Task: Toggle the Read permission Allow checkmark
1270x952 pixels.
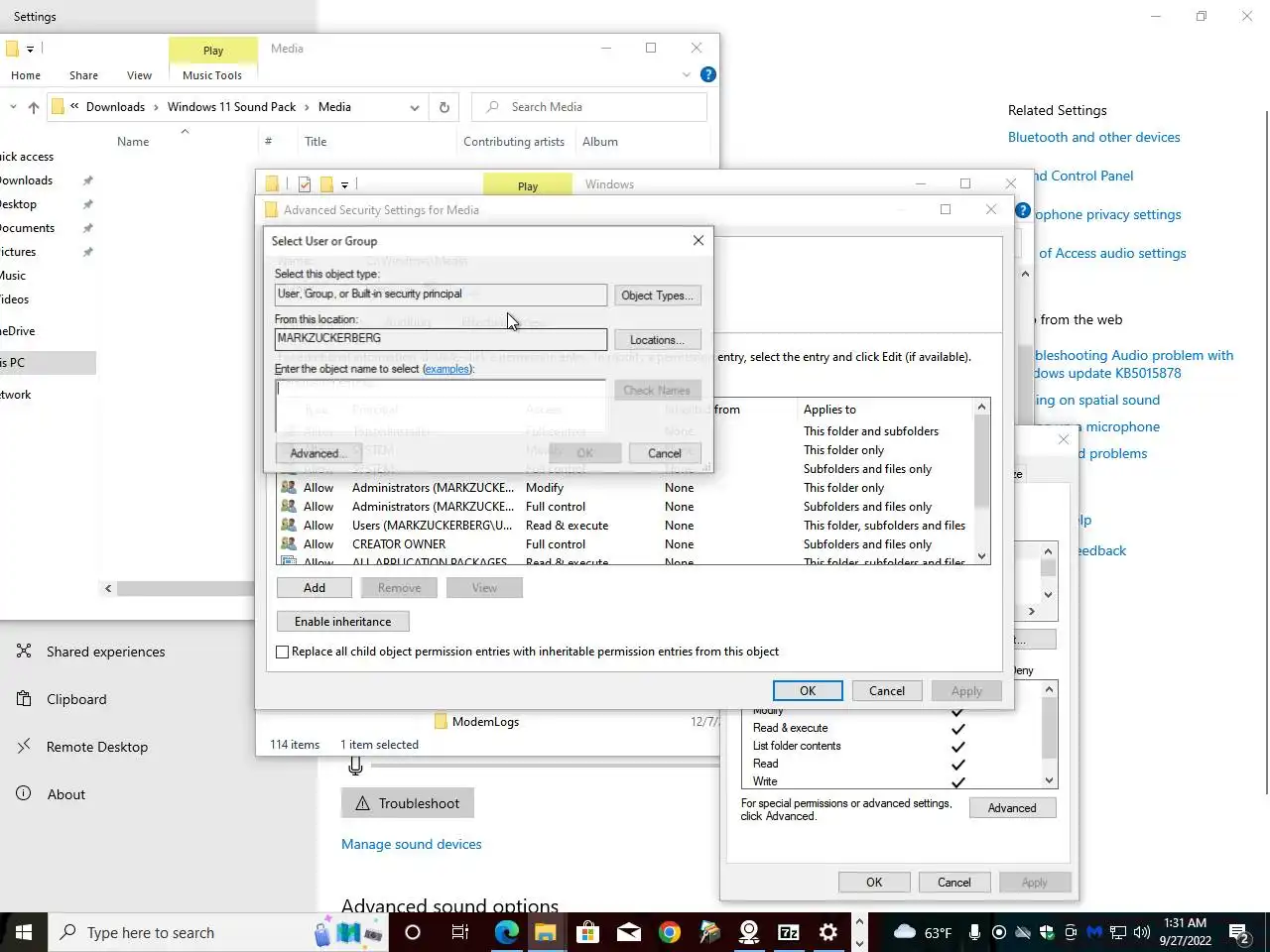Action: point(958,764)
